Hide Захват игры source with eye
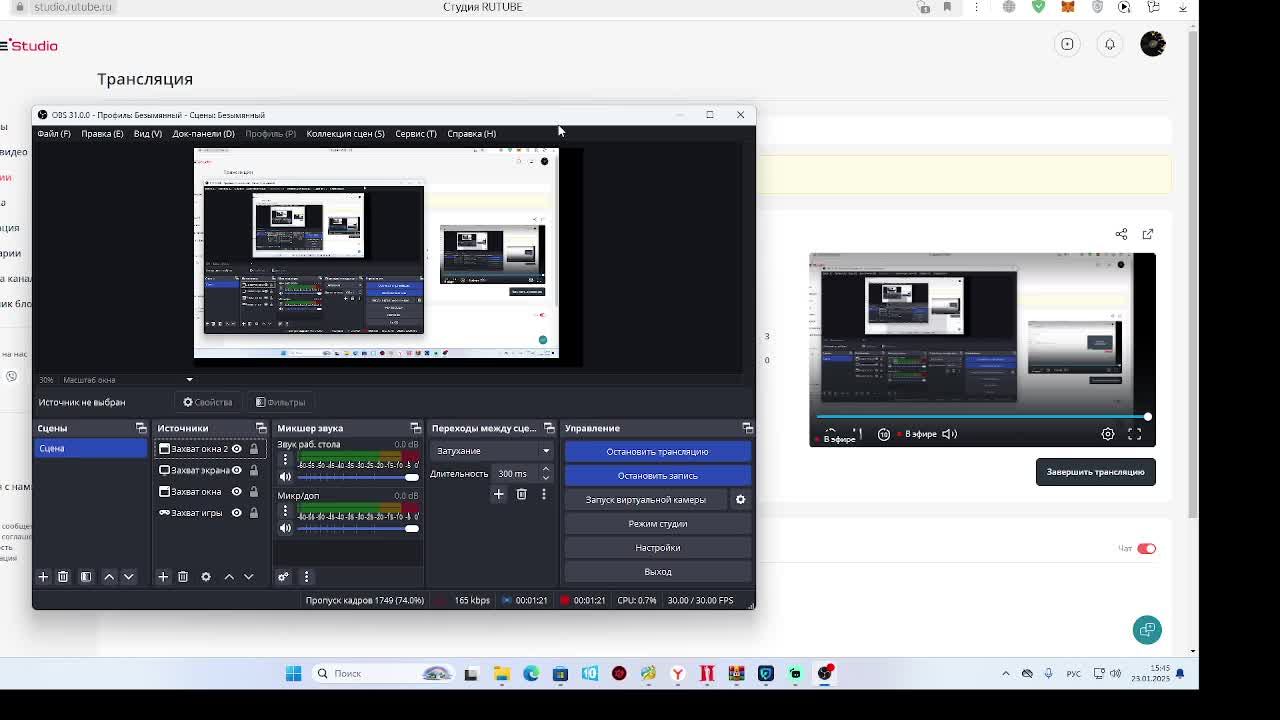Image resolution: width=1280 pixels, height=720 pixels. pos(237,513)
